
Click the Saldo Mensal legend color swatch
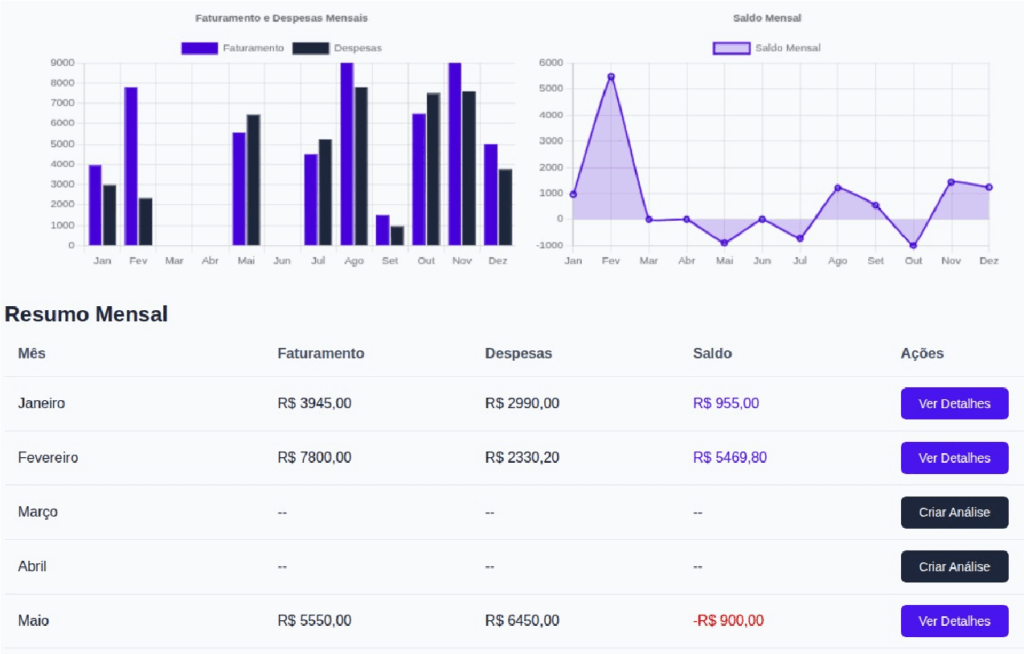[731, 48]
